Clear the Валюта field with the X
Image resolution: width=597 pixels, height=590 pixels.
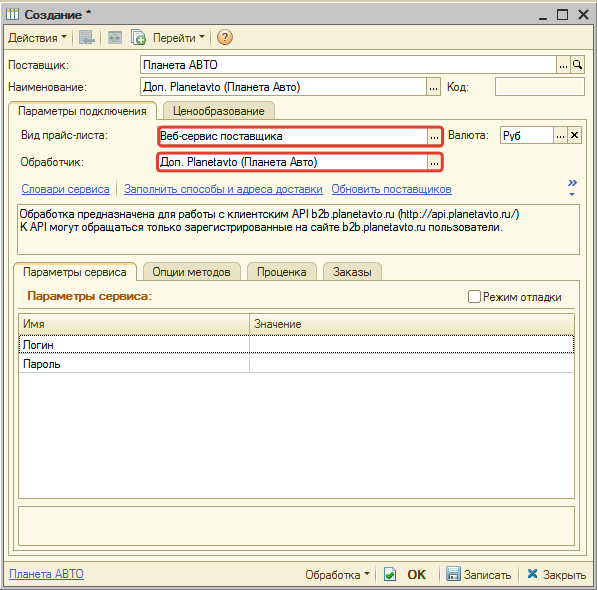pyautogui.click(x=574, y=135)
